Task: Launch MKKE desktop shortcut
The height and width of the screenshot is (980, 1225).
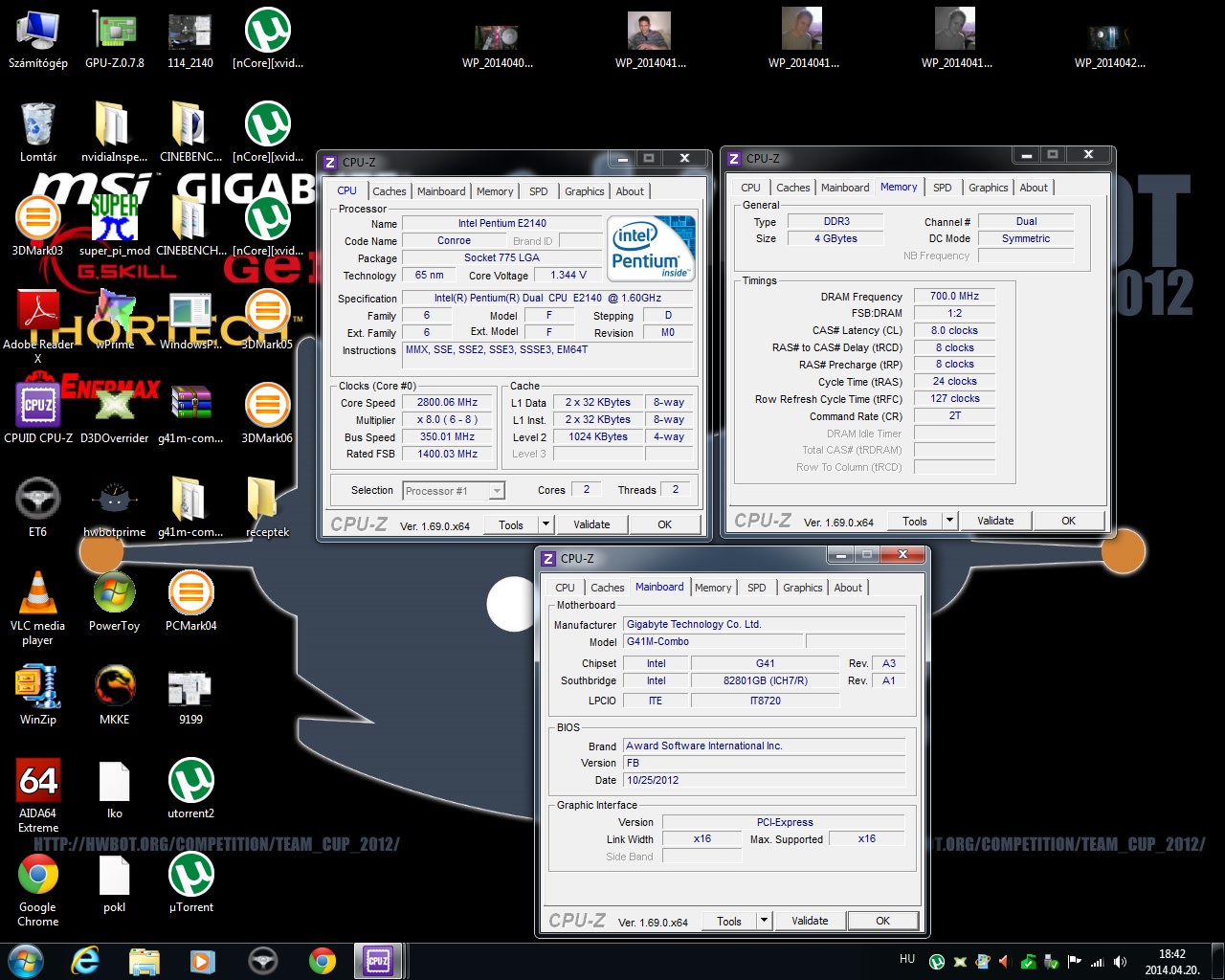Action: pyautogui.click(x=115, y=696)
